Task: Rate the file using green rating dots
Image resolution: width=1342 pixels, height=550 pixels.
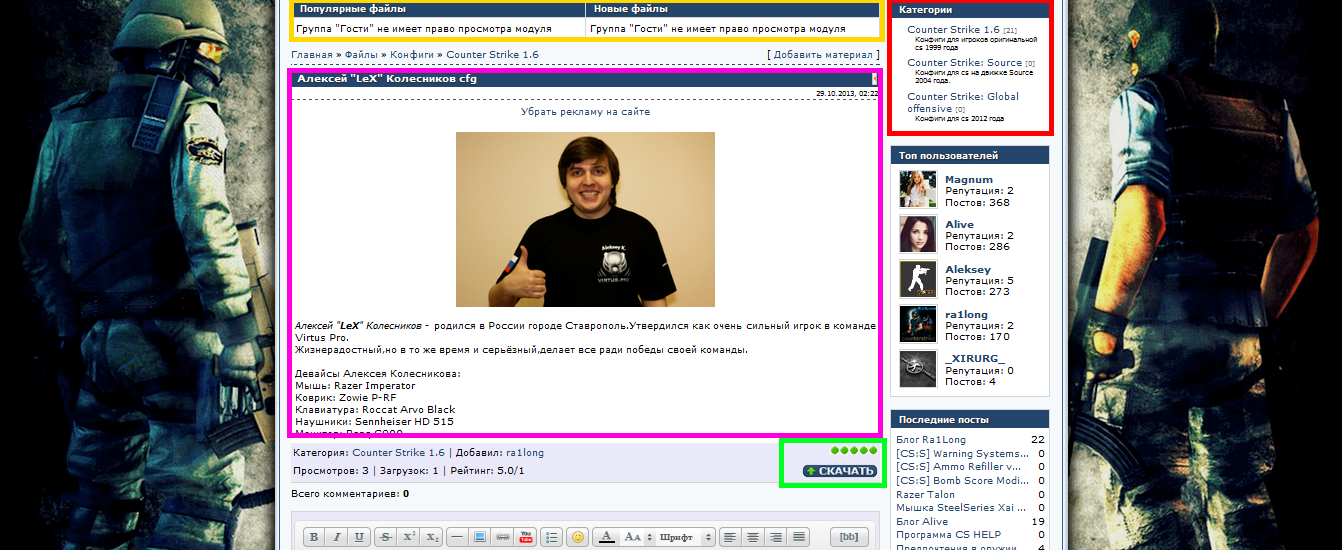Action: (855, 451)
